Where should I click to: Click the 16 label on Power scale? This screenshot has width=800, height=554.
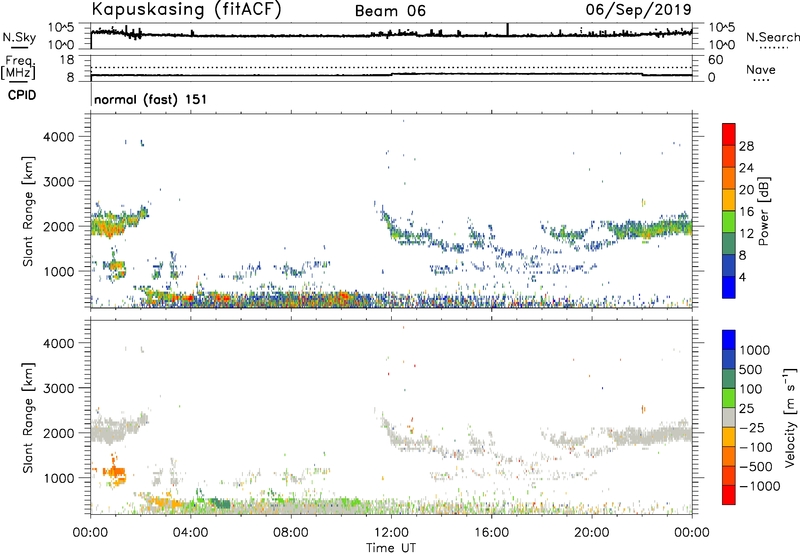coord(746,212)
